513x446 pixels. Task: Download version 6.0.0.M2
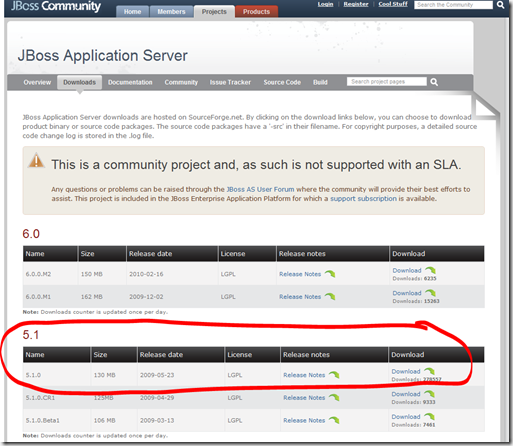pyautogui.click(x=407, y=270)
